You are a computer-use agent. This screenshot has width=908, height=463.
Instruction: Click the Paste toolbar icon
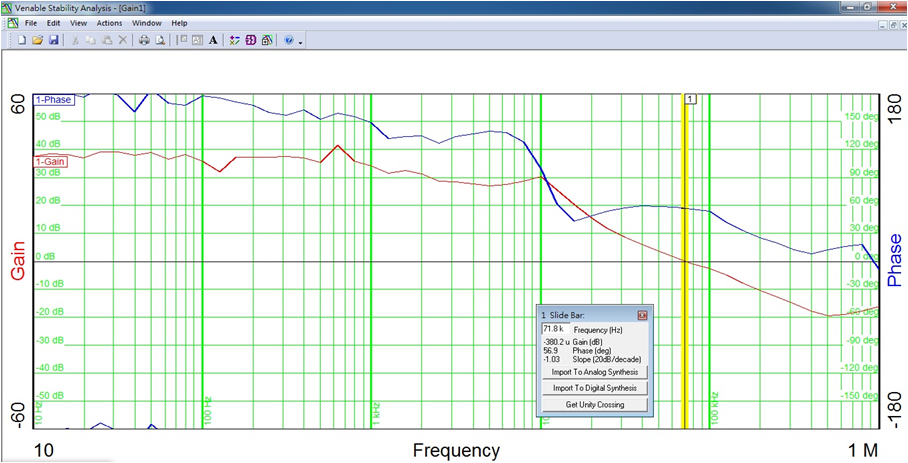107,41
